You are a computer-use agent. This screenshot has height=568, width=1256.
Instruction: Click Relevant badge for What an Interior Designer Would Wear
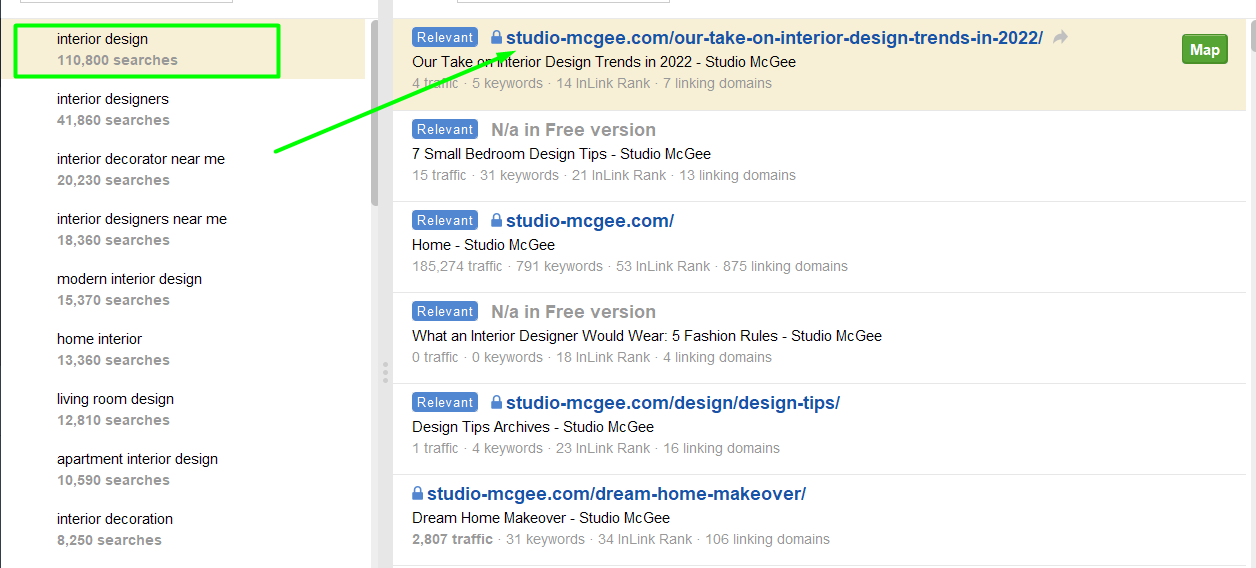[445, 311]
